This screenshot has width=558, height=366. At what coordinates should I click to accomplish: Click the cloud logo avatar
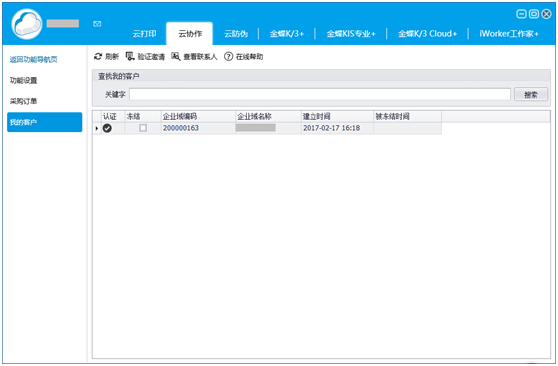(x=27, y=24)
